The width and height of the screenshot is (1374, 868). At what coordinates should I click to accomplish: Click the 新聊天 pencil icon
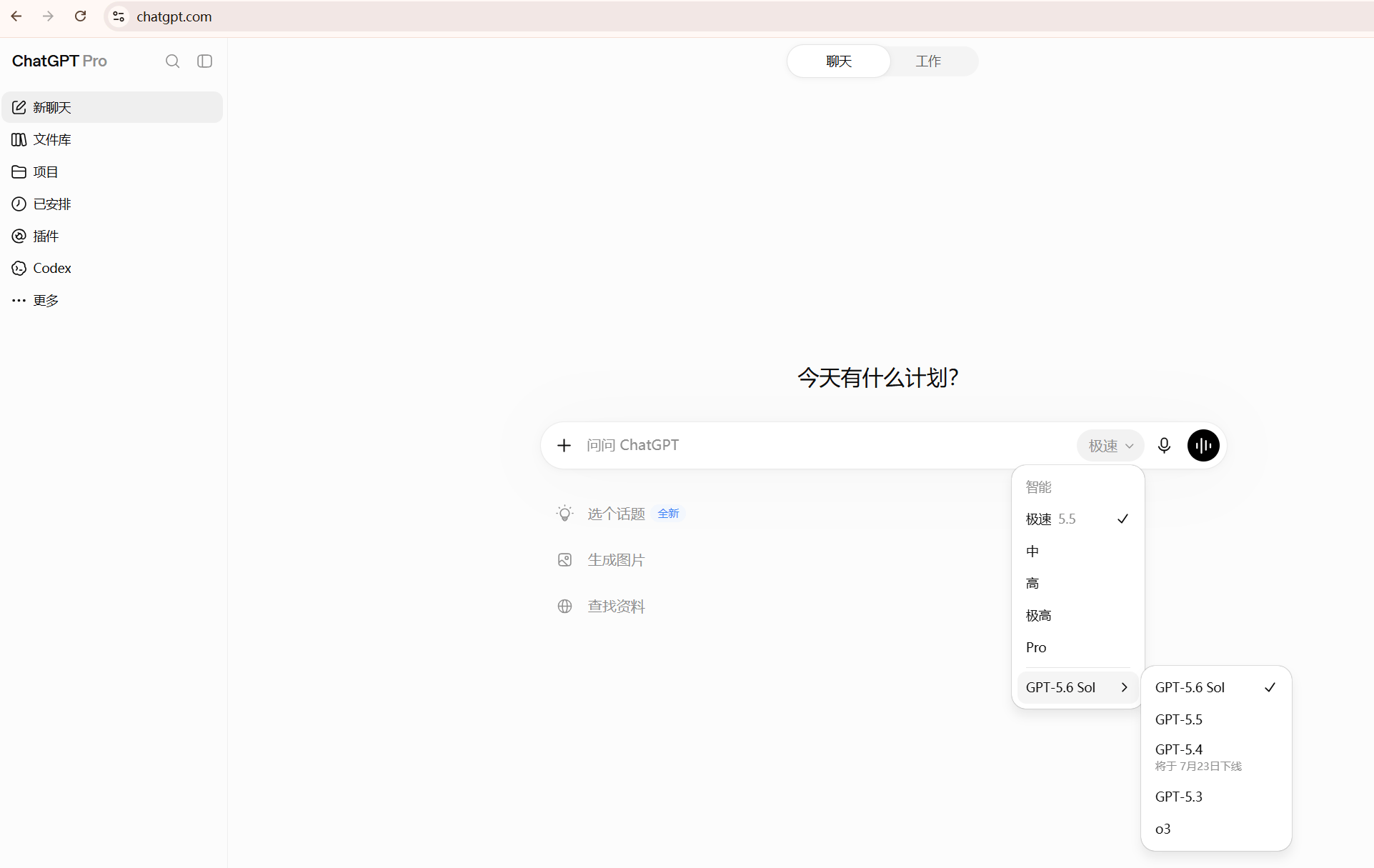(x=19, y=107)
